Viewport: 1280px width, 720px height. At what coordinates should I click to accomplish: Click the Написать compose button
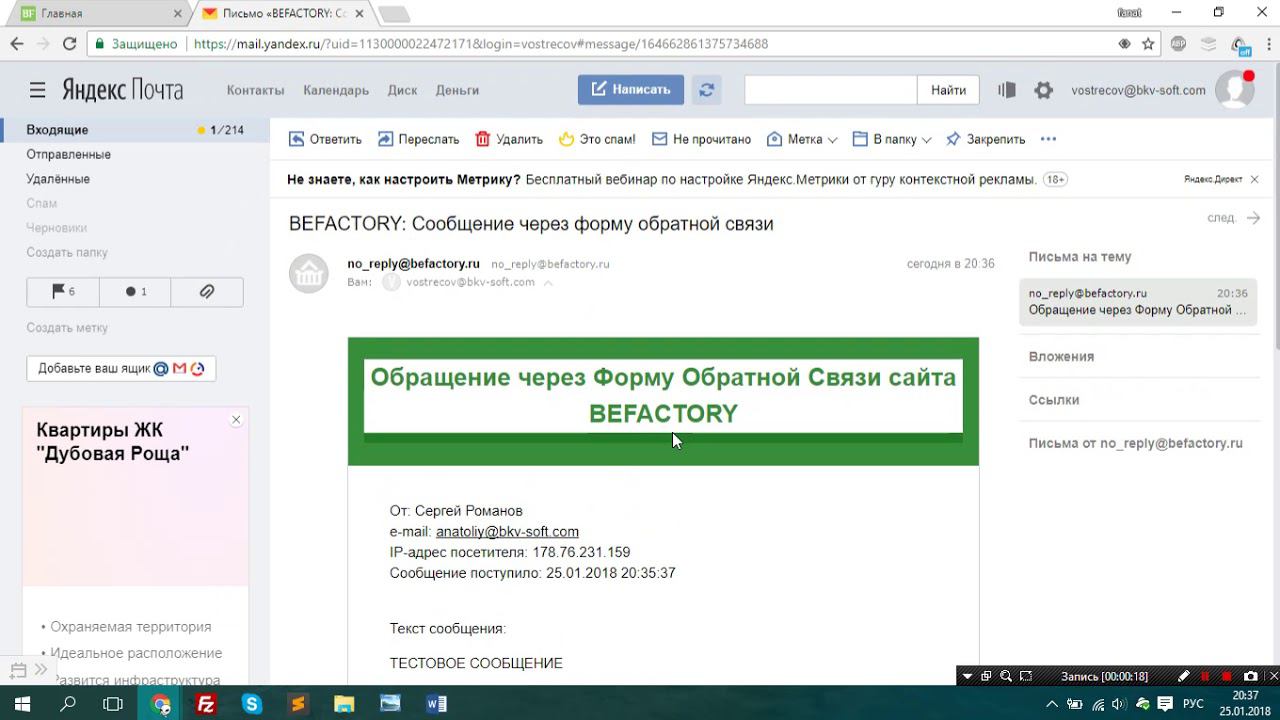tap(631, 89)
